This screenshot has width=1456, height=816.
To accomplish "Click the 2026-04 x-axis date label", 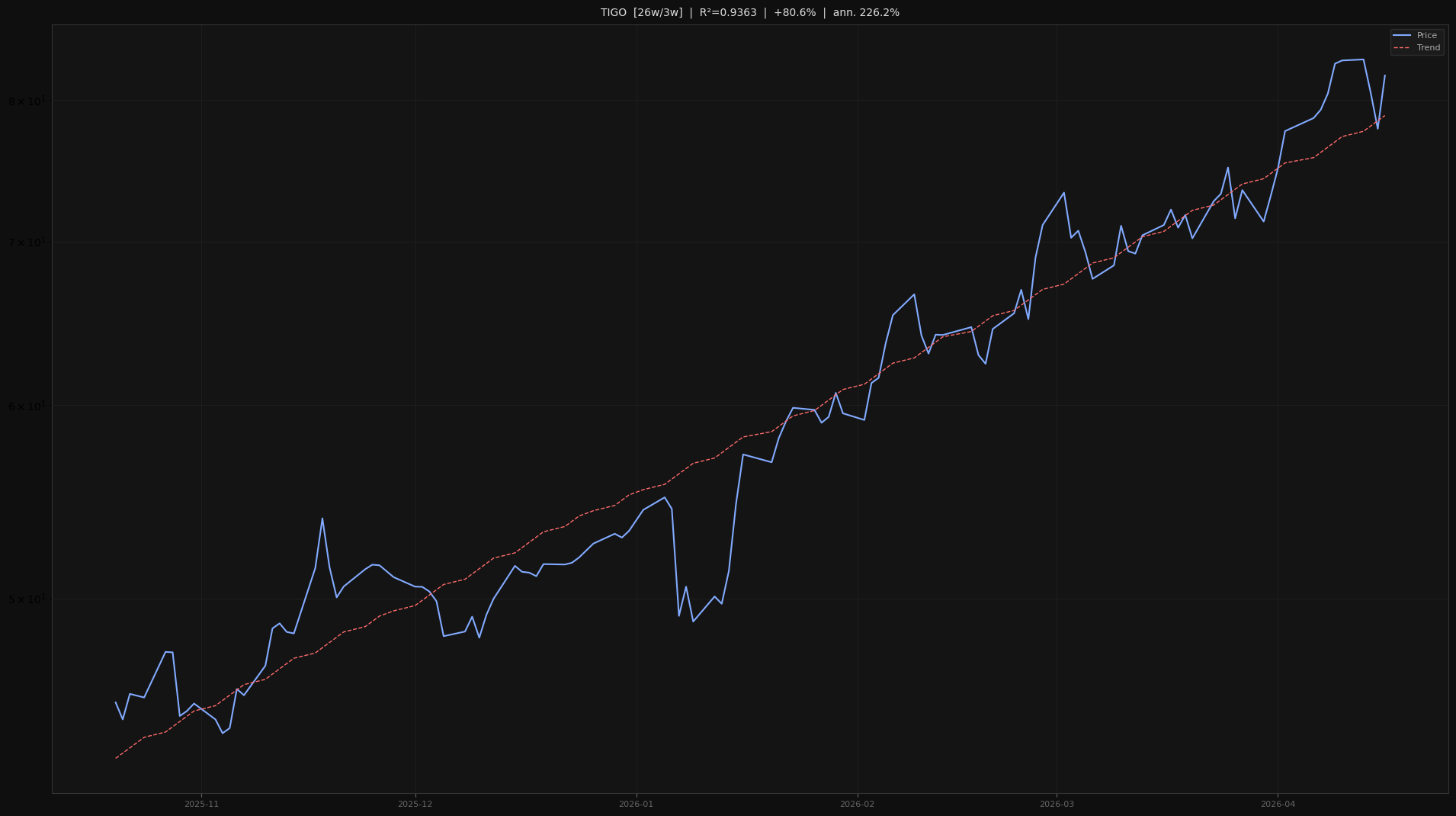I will tap(1278, 804).
